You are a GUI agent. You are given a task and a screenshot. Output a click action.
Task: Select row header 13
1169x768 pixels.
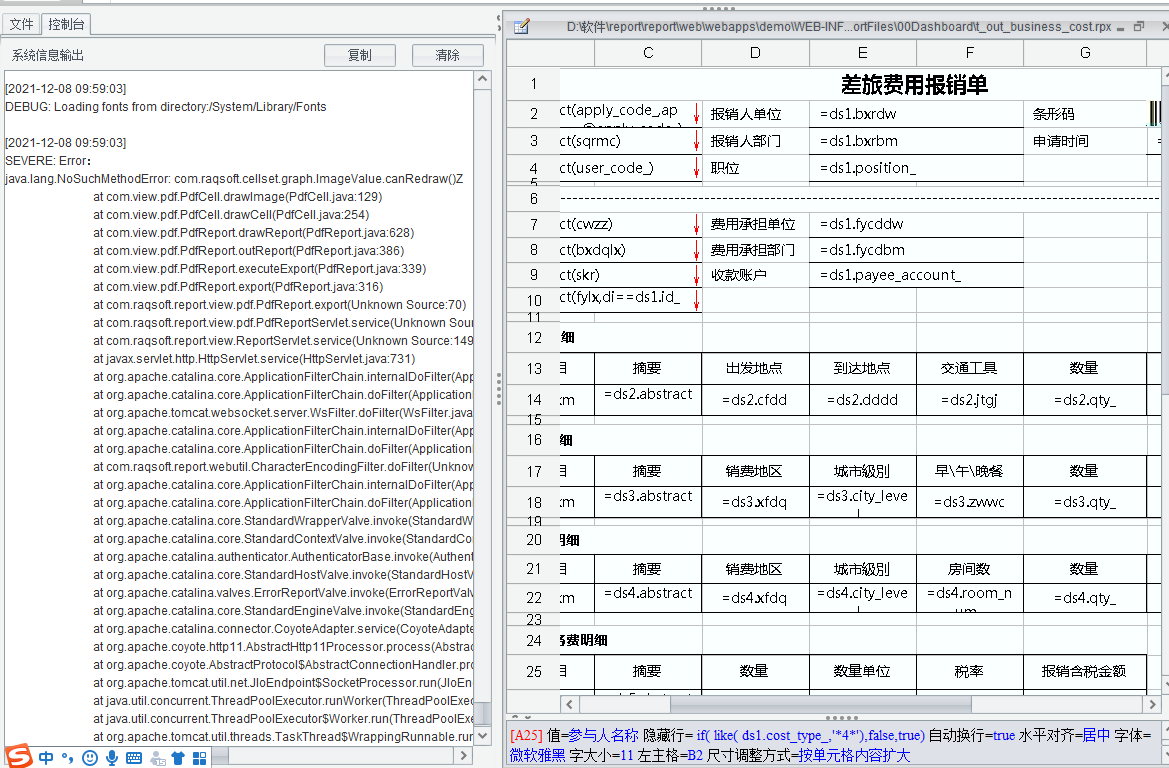tap(533, 369)
